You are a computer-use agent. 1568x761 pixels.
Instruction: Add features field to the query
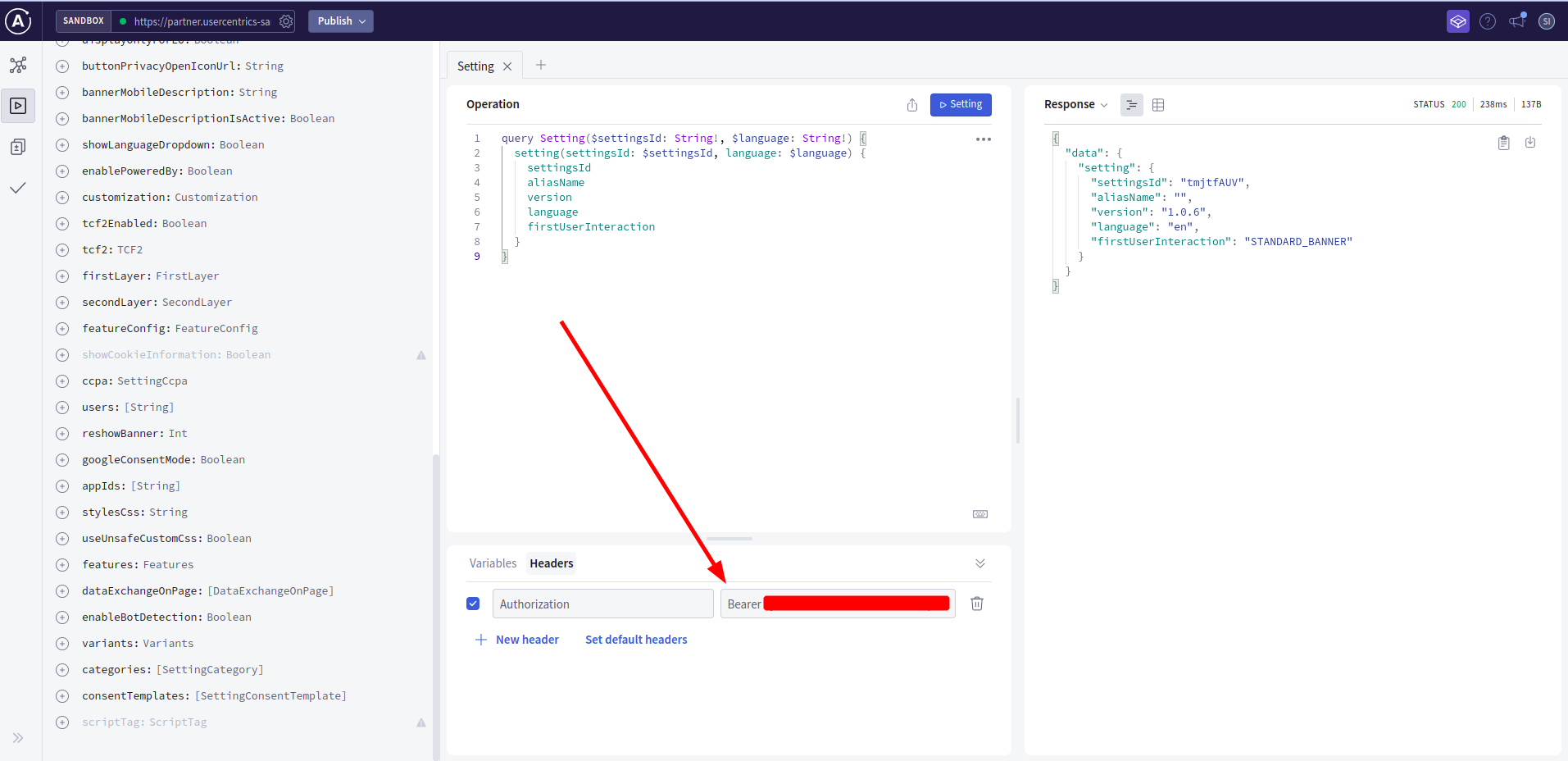click(62, 565)
